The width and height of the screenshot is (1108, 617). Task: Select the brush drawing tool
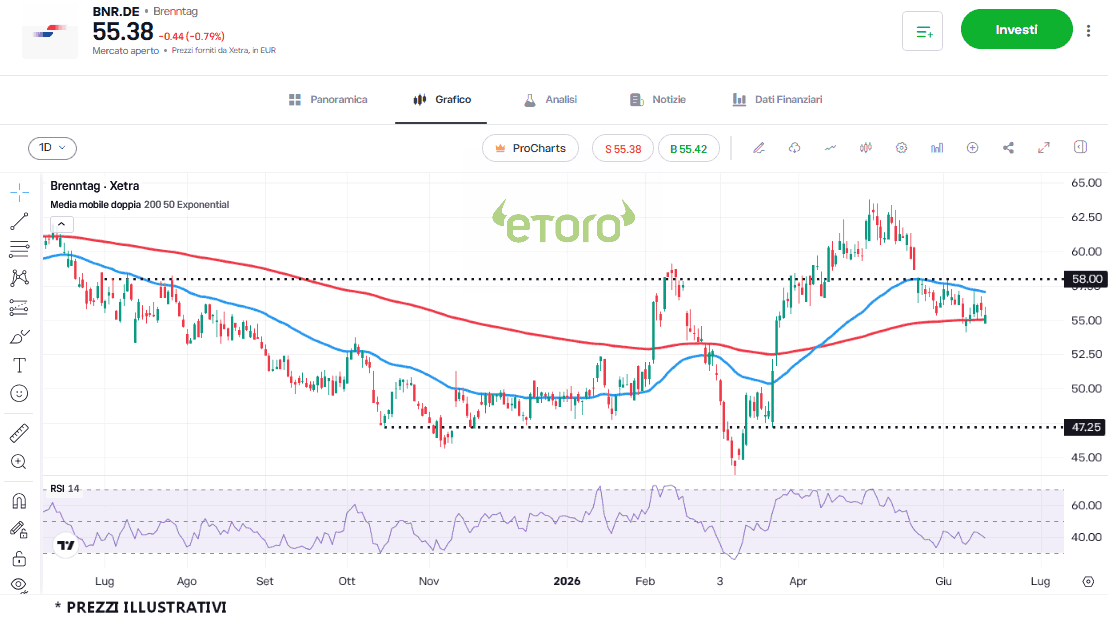coord(19,336)
